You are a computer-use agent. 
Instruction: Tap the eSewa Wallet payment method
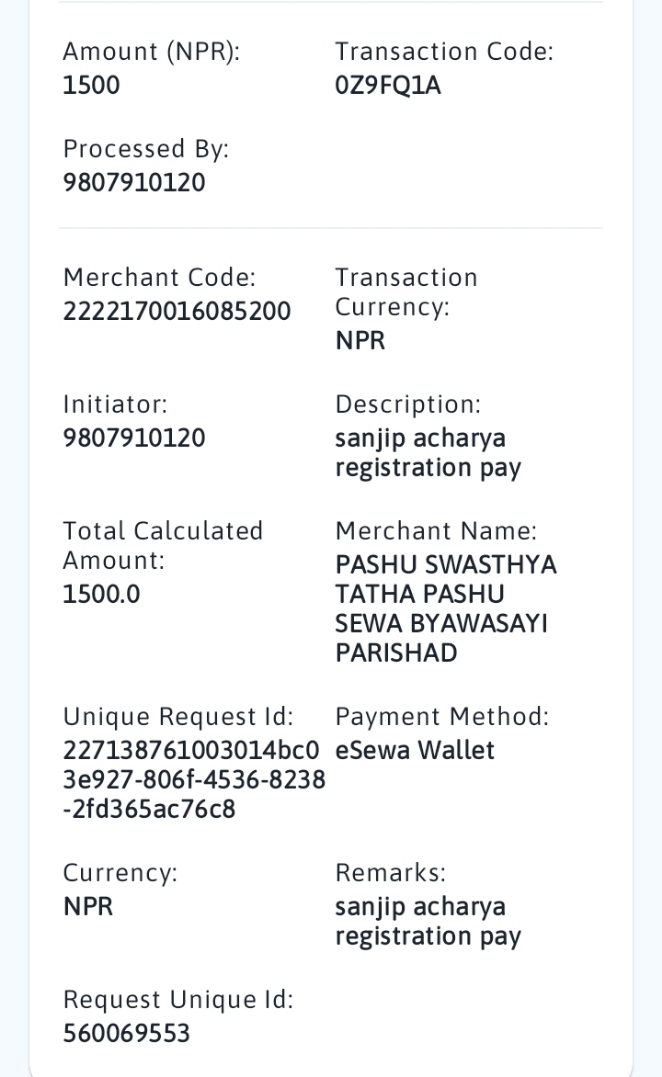[x=415, y=750]
